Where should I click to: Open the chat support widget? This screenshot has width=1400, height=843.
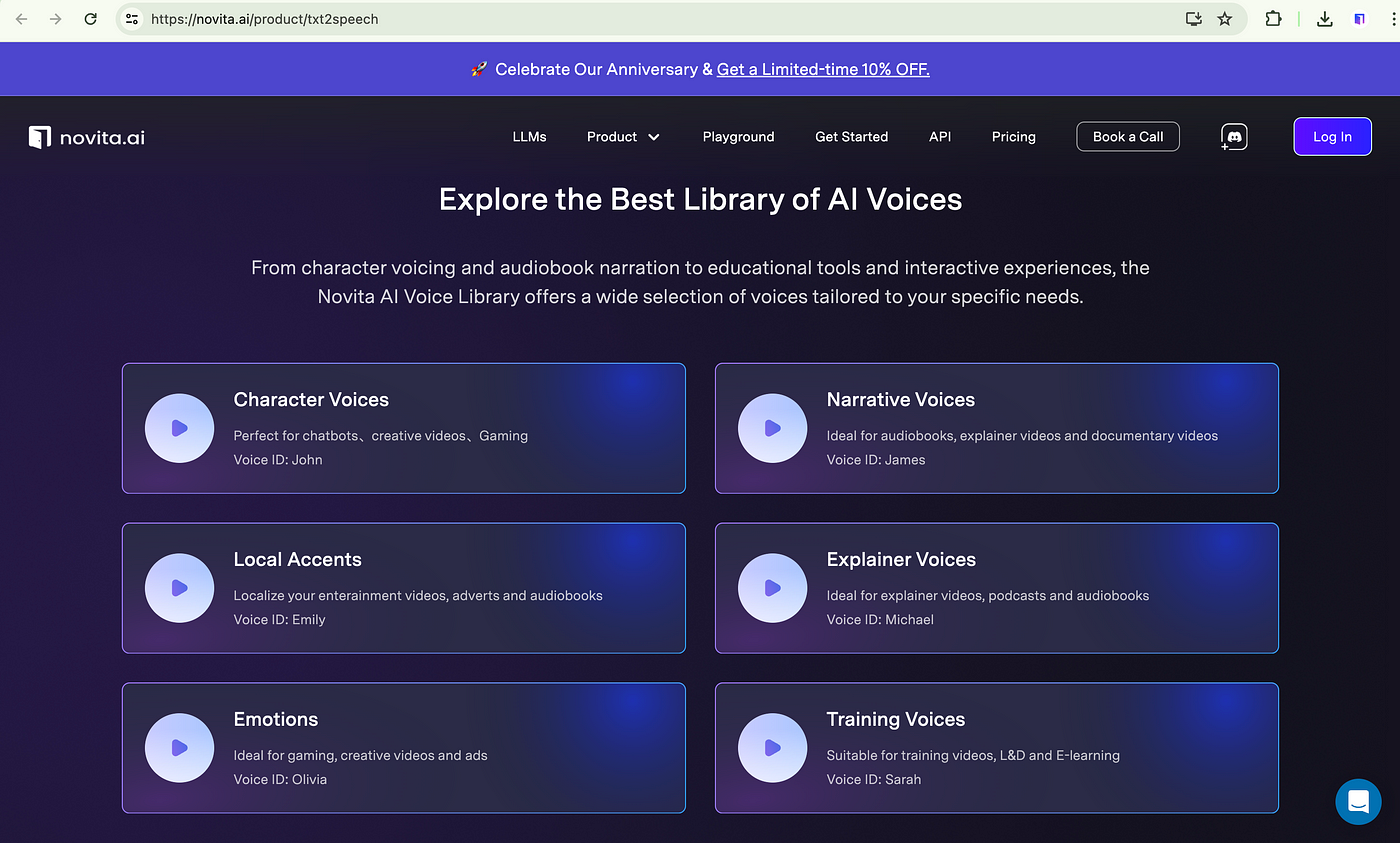[x=1358, y=801]
